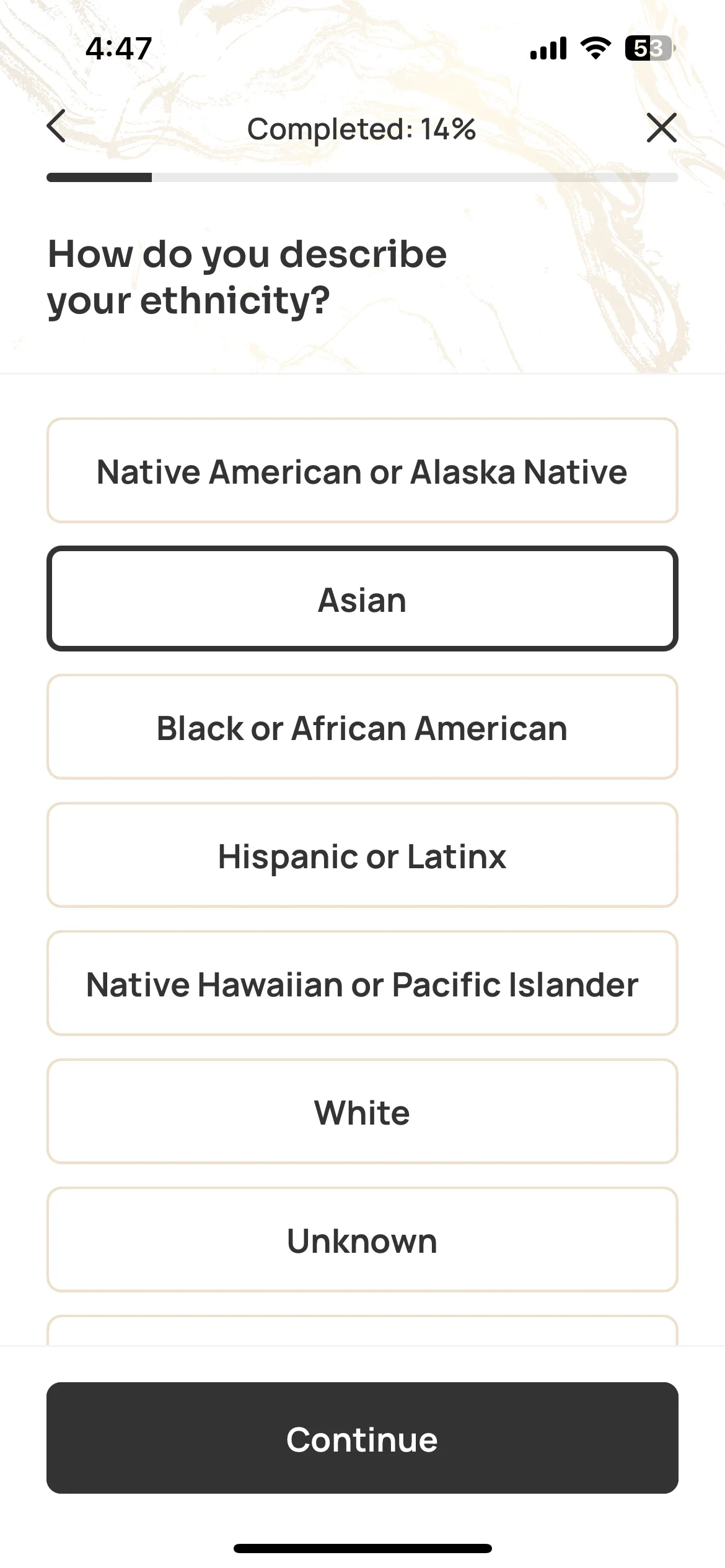This screenshot has height=1568, width=725.
Task: Click the completion progress bar
Action: click(x=362, y=178)
